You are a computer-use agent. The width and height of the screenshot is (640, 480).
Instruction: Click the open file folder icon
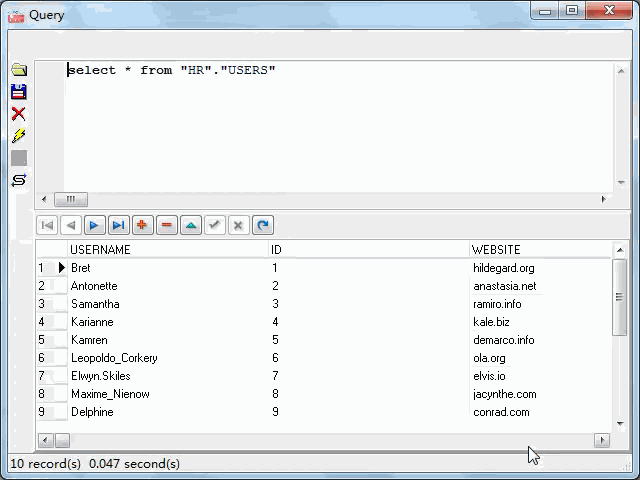[x=18, y=70]
